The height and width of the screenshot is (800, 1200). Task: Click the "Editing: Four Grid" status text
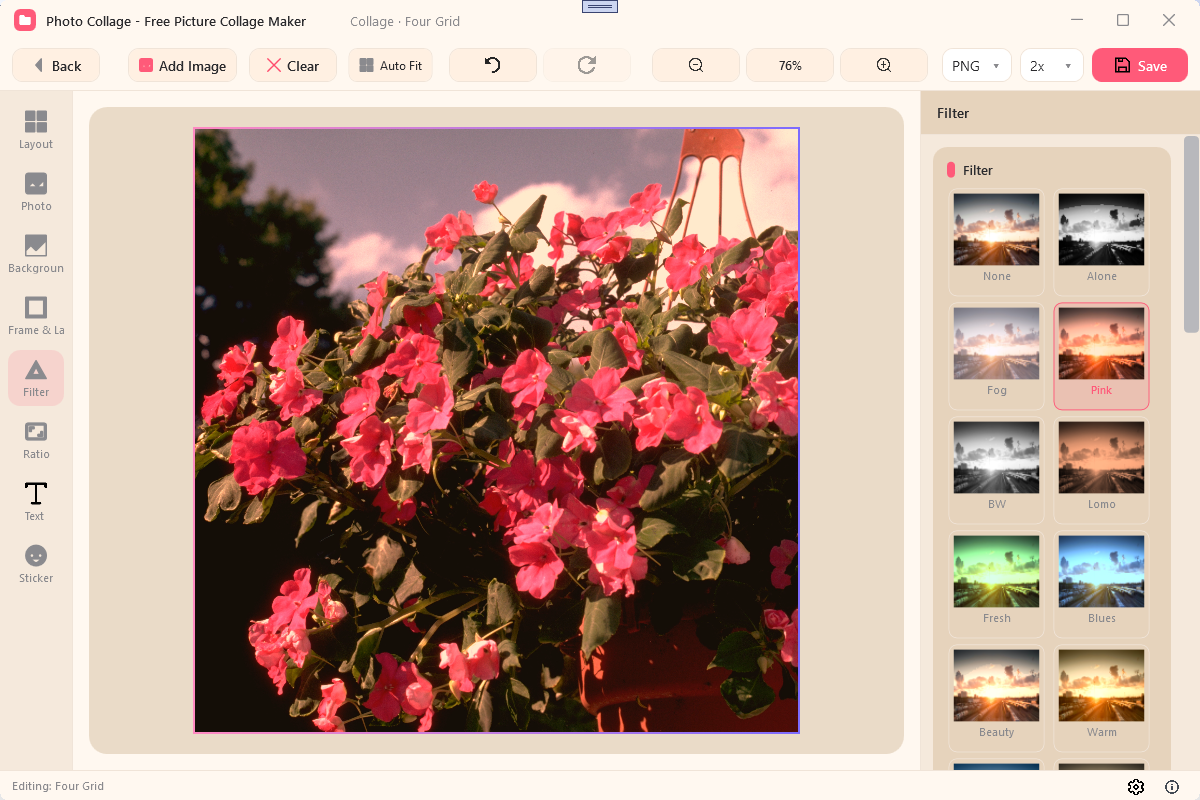(58, 786)
